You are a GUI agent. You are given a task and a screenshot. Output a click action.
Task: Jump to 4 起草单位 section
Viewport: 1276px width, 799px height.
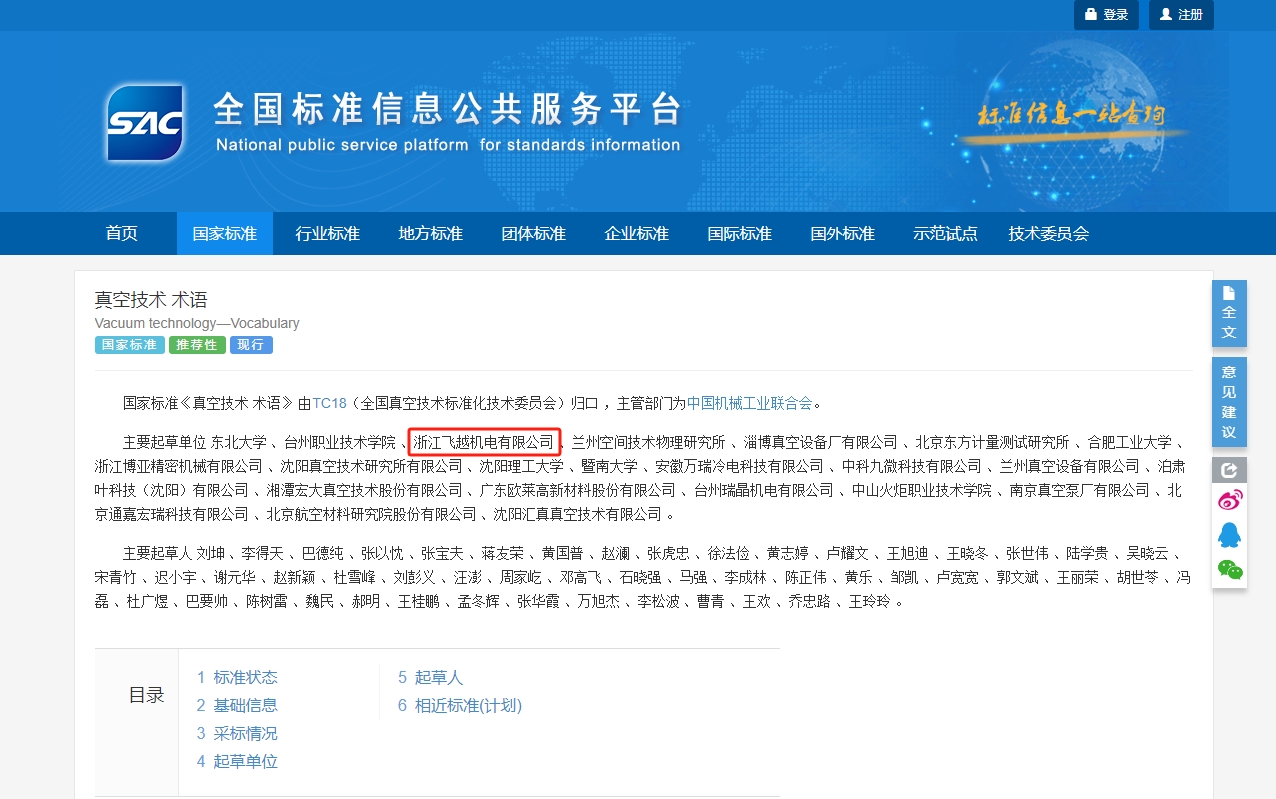click(x=237, y=762)
